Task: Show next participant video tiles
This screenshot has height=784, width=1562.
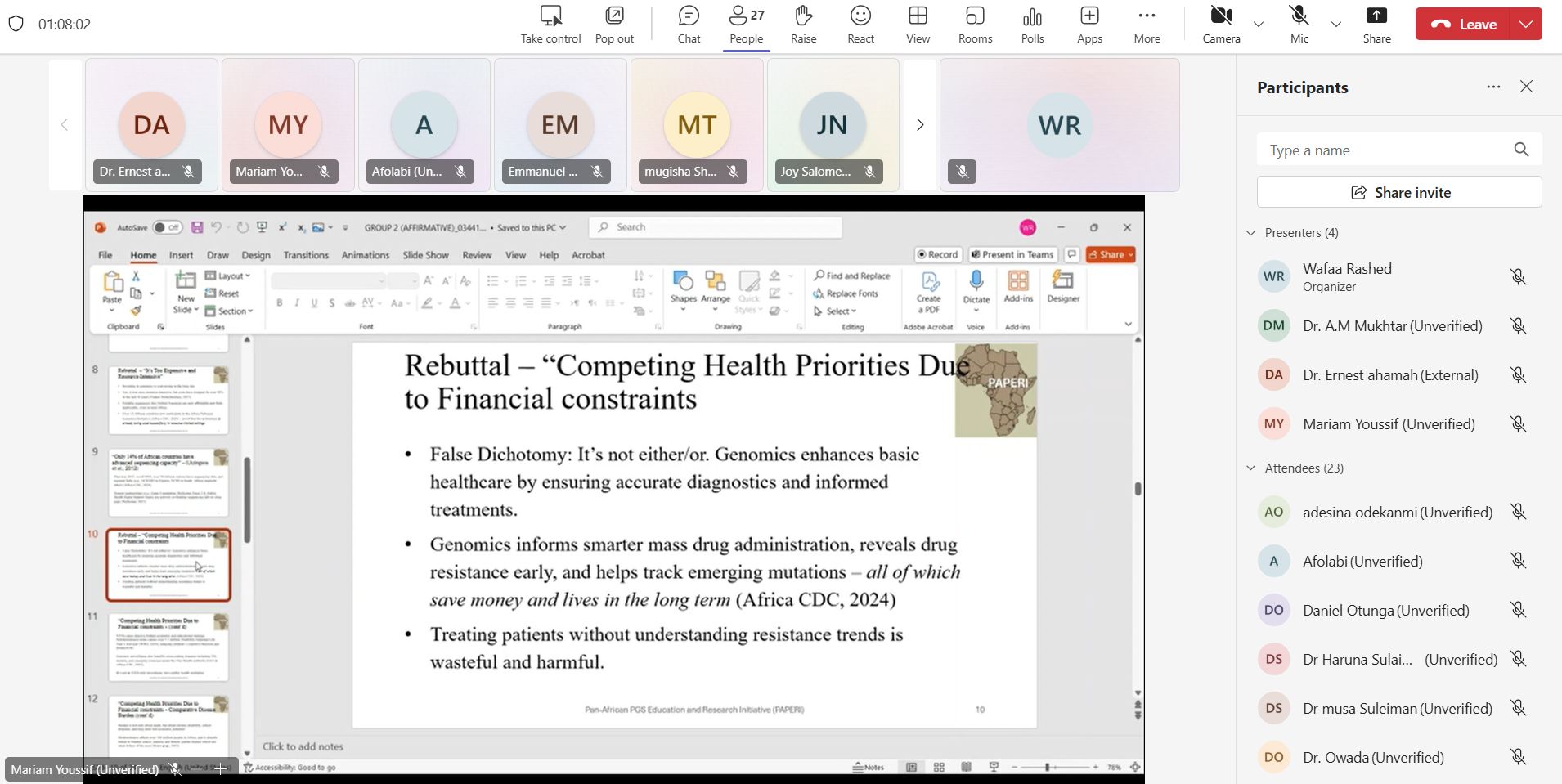Action: [920, 125]
